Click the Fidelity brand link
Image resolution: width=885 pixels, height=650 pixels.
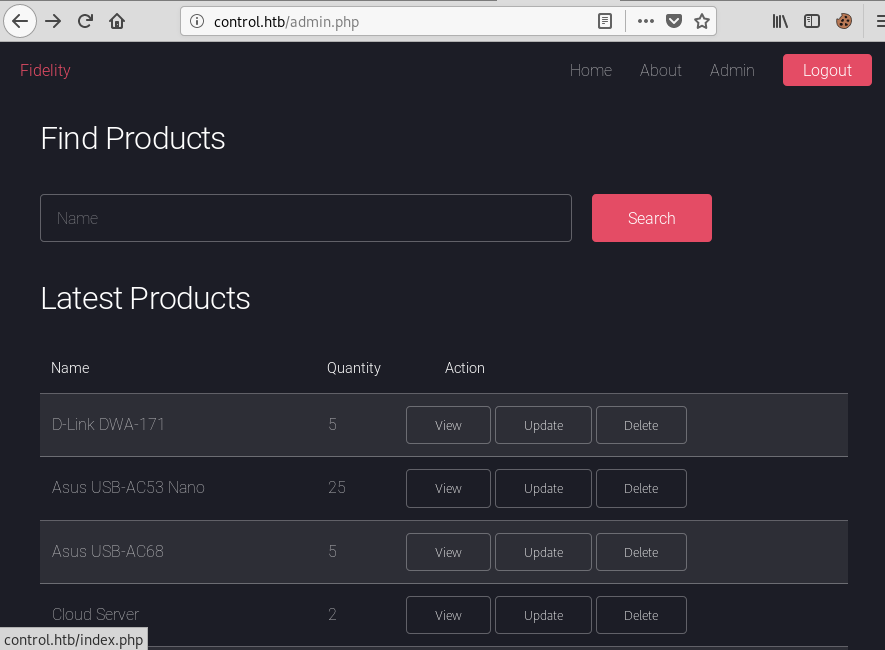click(45, 70)
